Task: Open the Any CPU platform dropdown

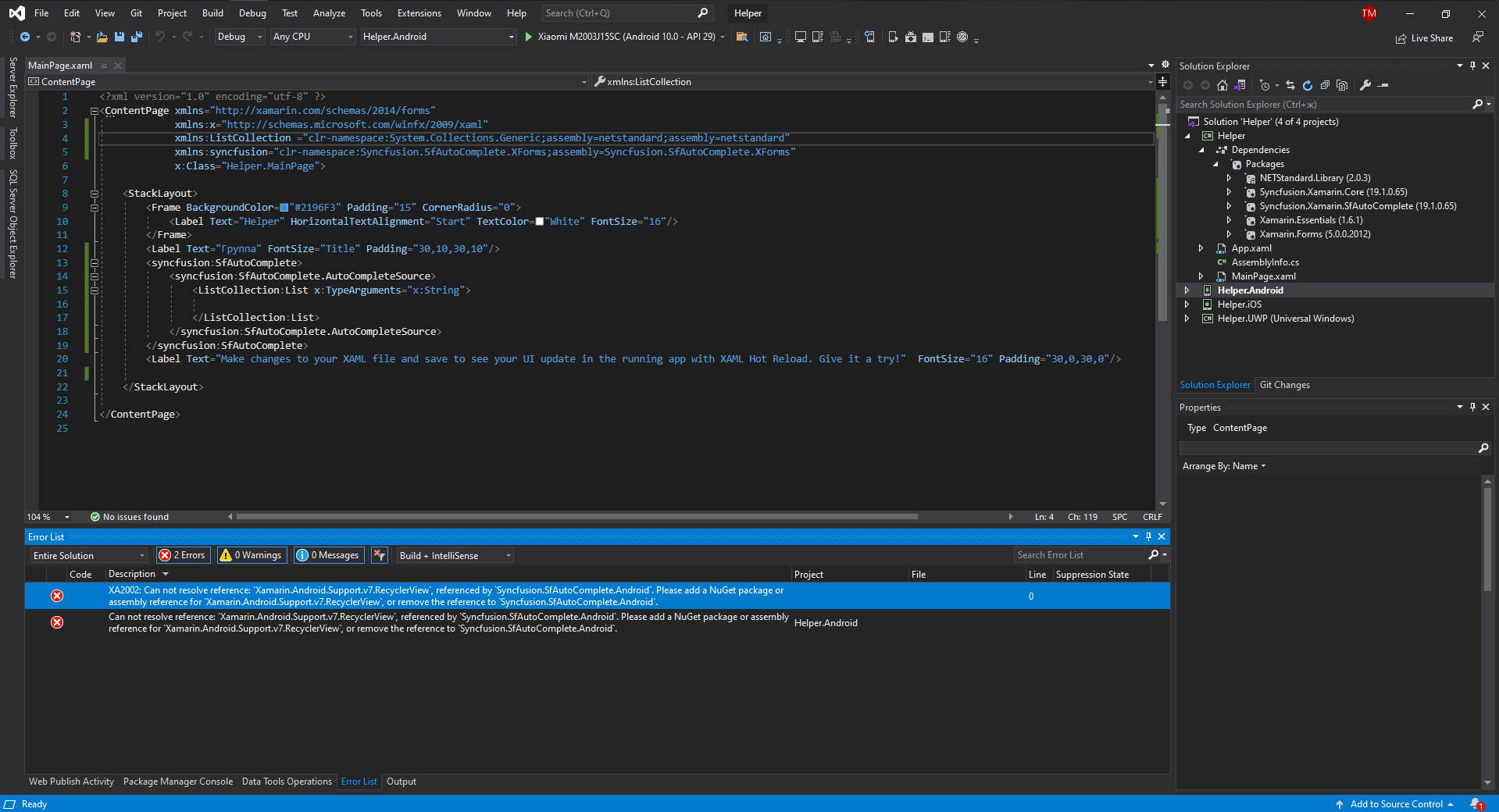Action: [312, 37]
